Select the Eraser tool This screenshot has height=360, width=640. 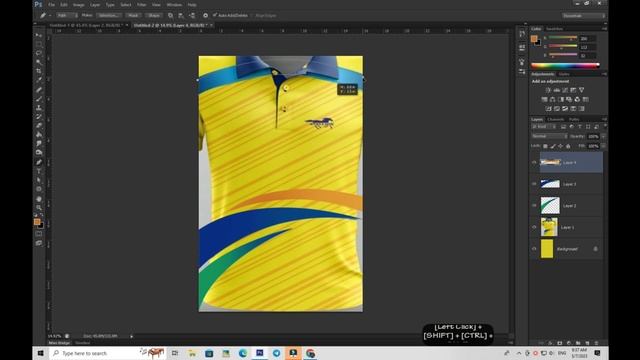(x=39, y=126)
